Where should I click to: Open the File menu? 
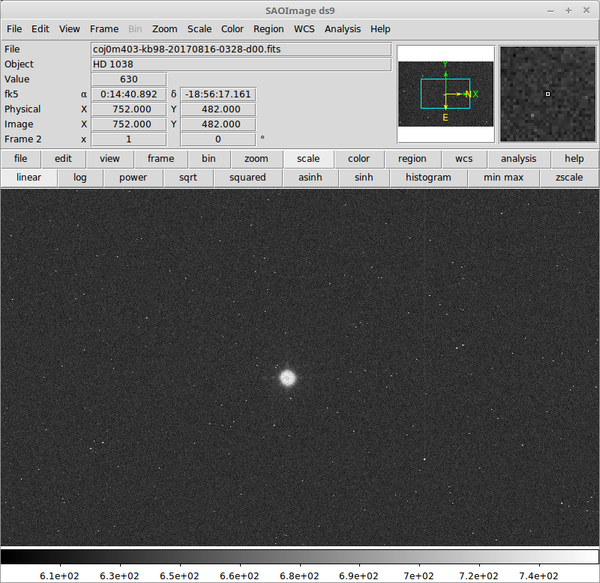click(13, 29)
